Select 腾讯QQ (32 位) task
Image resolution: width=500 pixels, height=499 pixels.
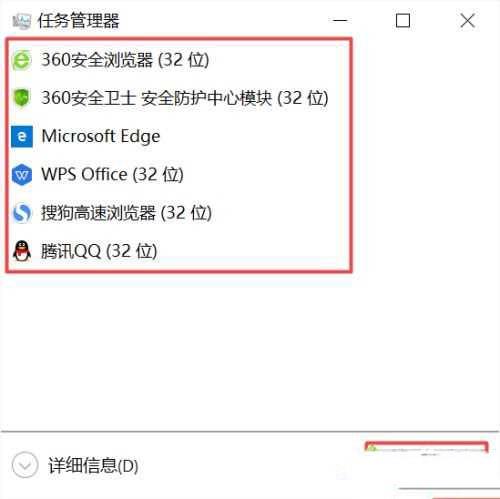coord(179,251)
